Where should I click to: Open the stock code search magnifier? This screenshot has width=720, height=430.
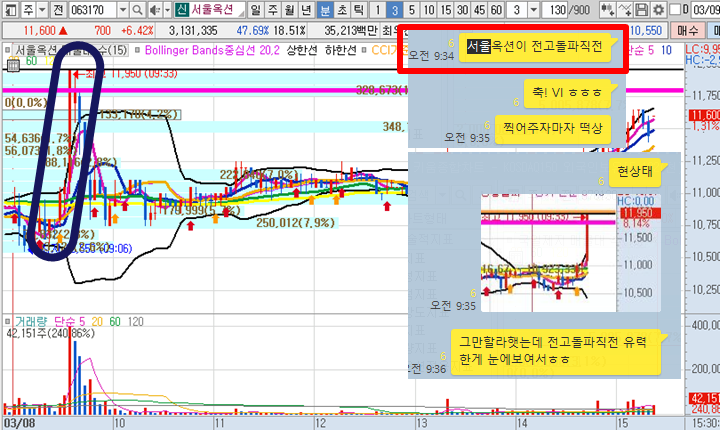[136, 9]
